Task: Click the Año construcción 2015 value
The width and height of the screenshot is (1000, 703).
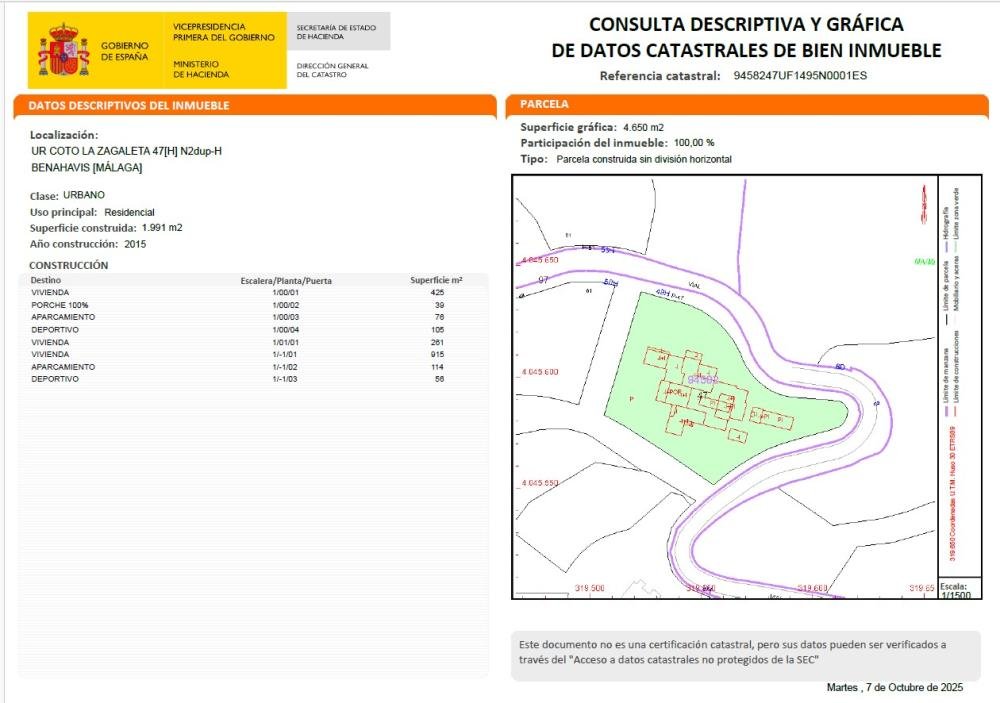Action: pos(135,243)
